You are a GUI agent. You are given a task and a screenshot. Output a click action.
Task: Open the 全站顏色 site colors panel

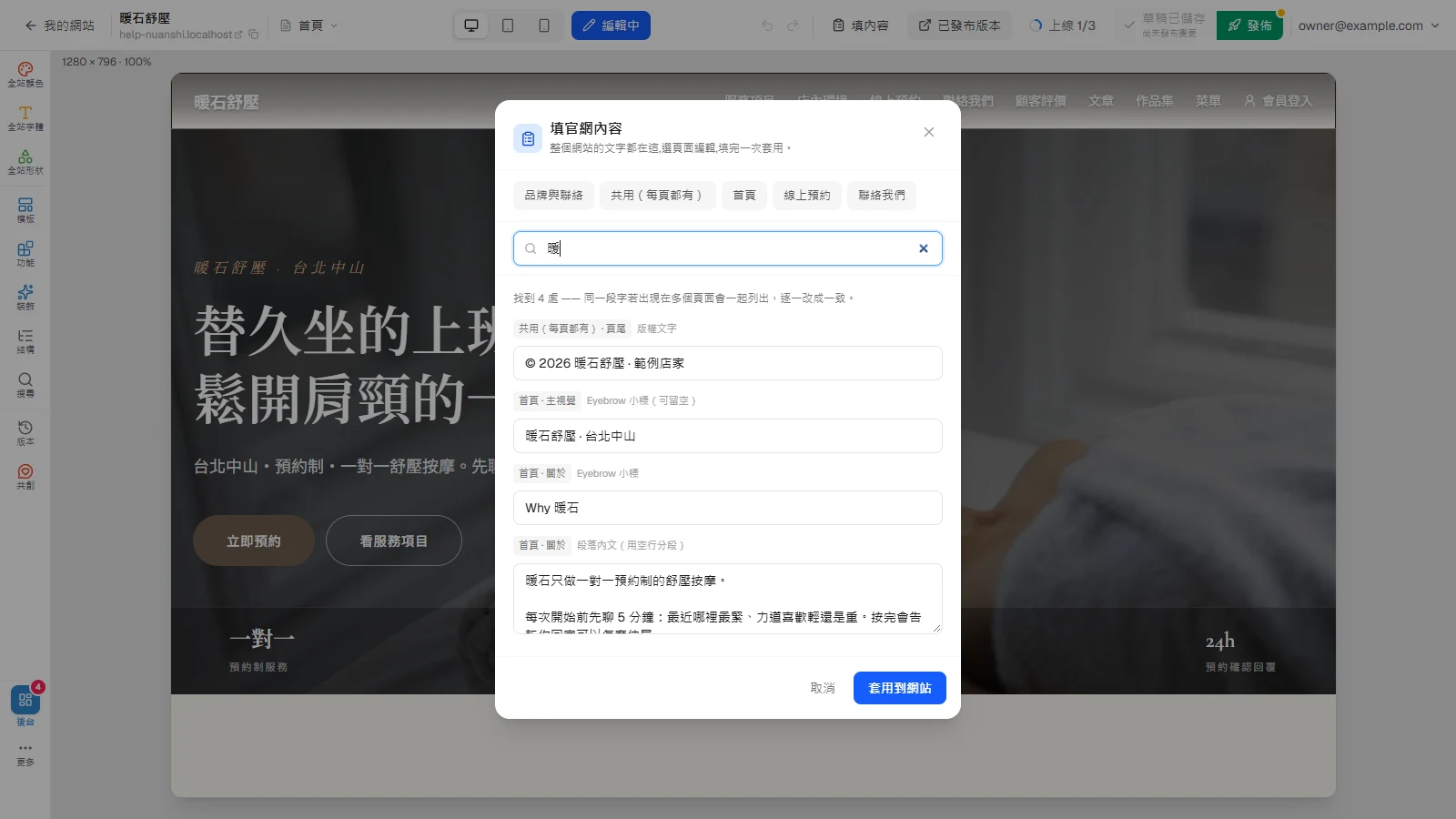[x=25, y=75]
